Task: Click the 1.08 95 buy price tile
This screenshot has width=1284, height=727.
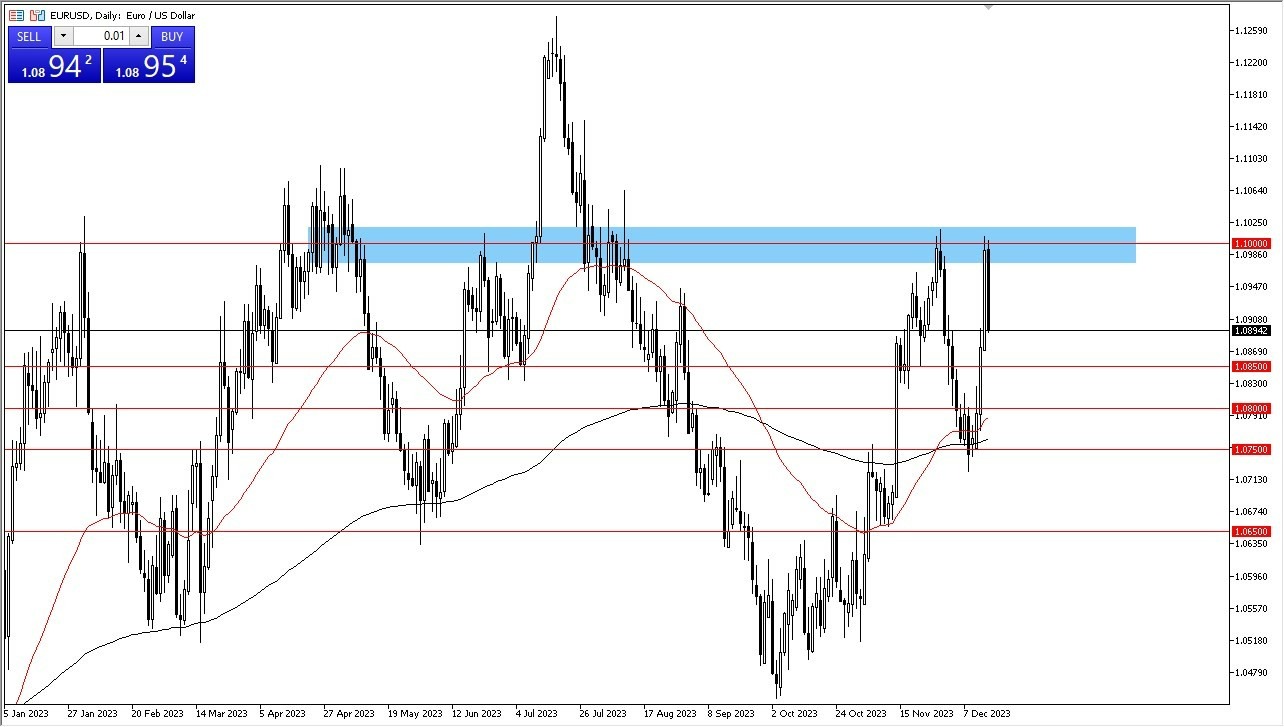Action: [149, 65]
